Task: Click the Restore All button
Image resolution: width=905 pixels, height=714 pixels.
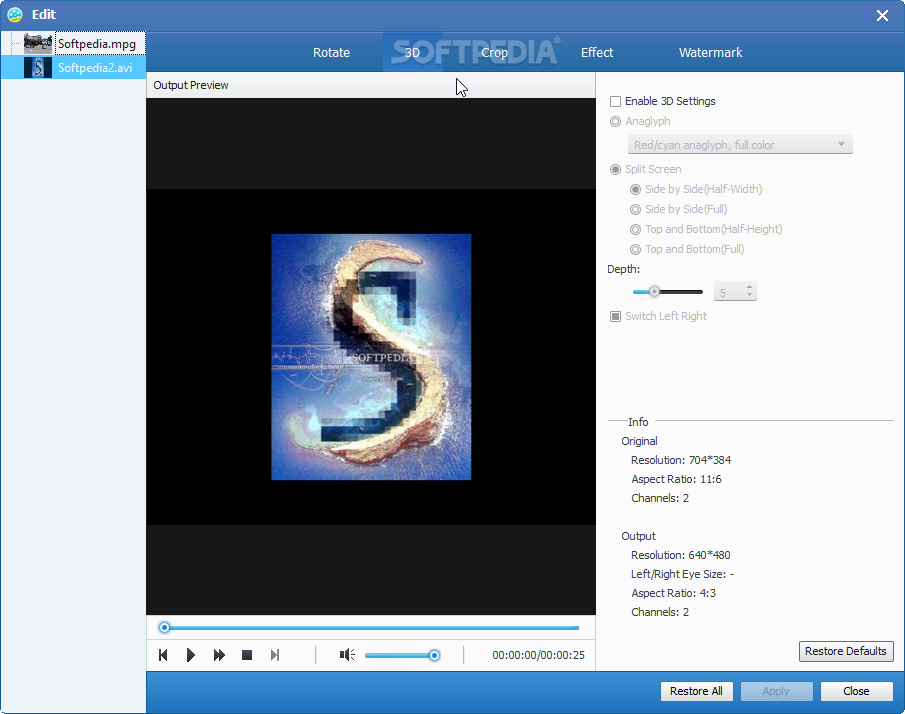Action: click(696, 691)
